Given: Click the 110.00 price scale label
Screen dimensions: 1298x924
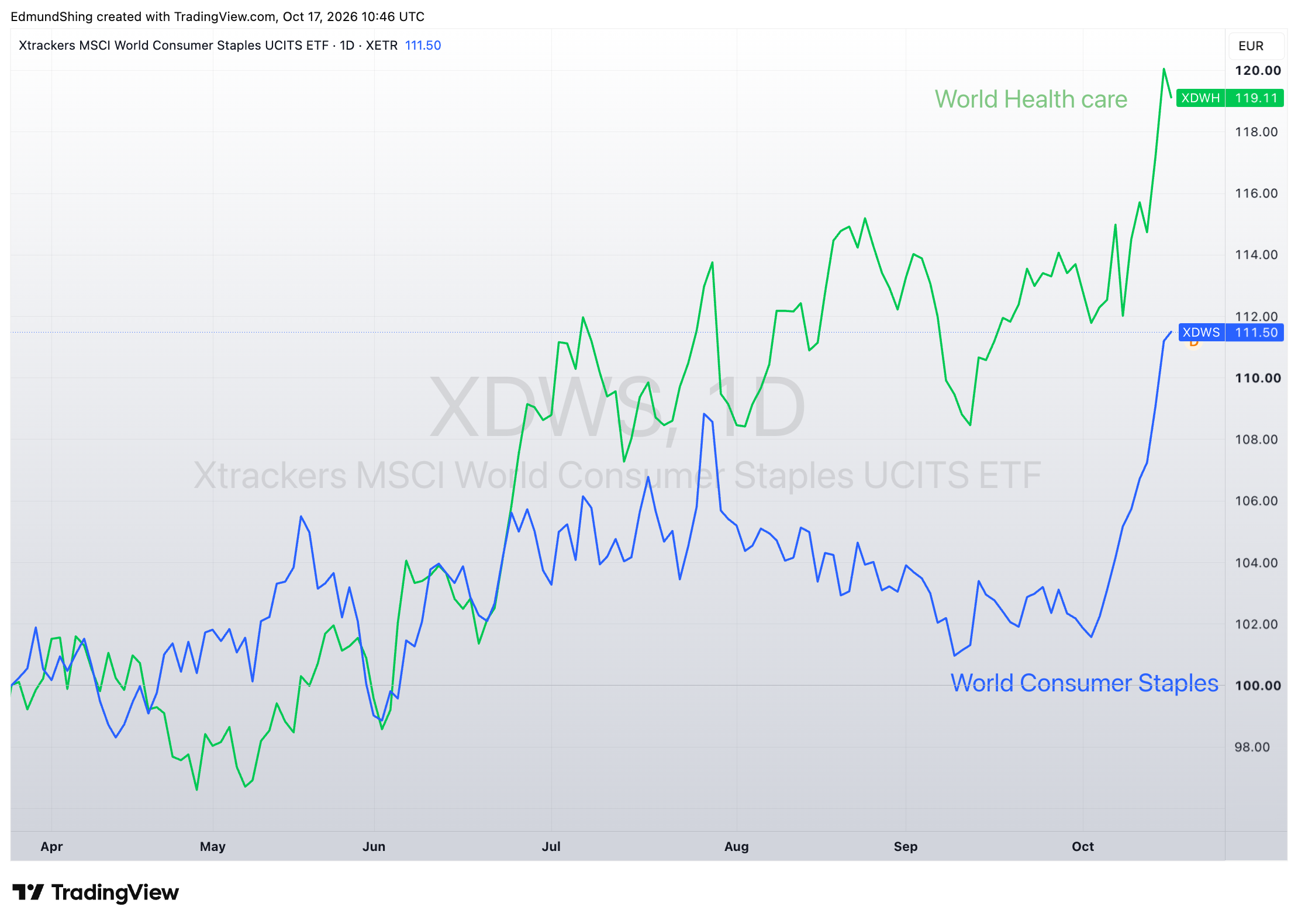Looking at the screenshot, I should [1258, 378].
